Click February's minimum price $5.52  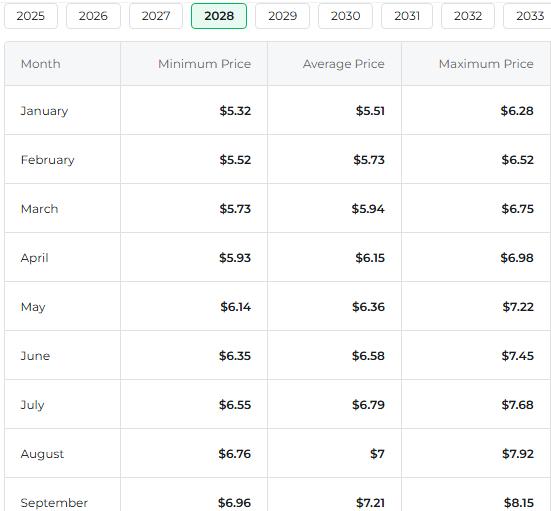click(235, 160)
